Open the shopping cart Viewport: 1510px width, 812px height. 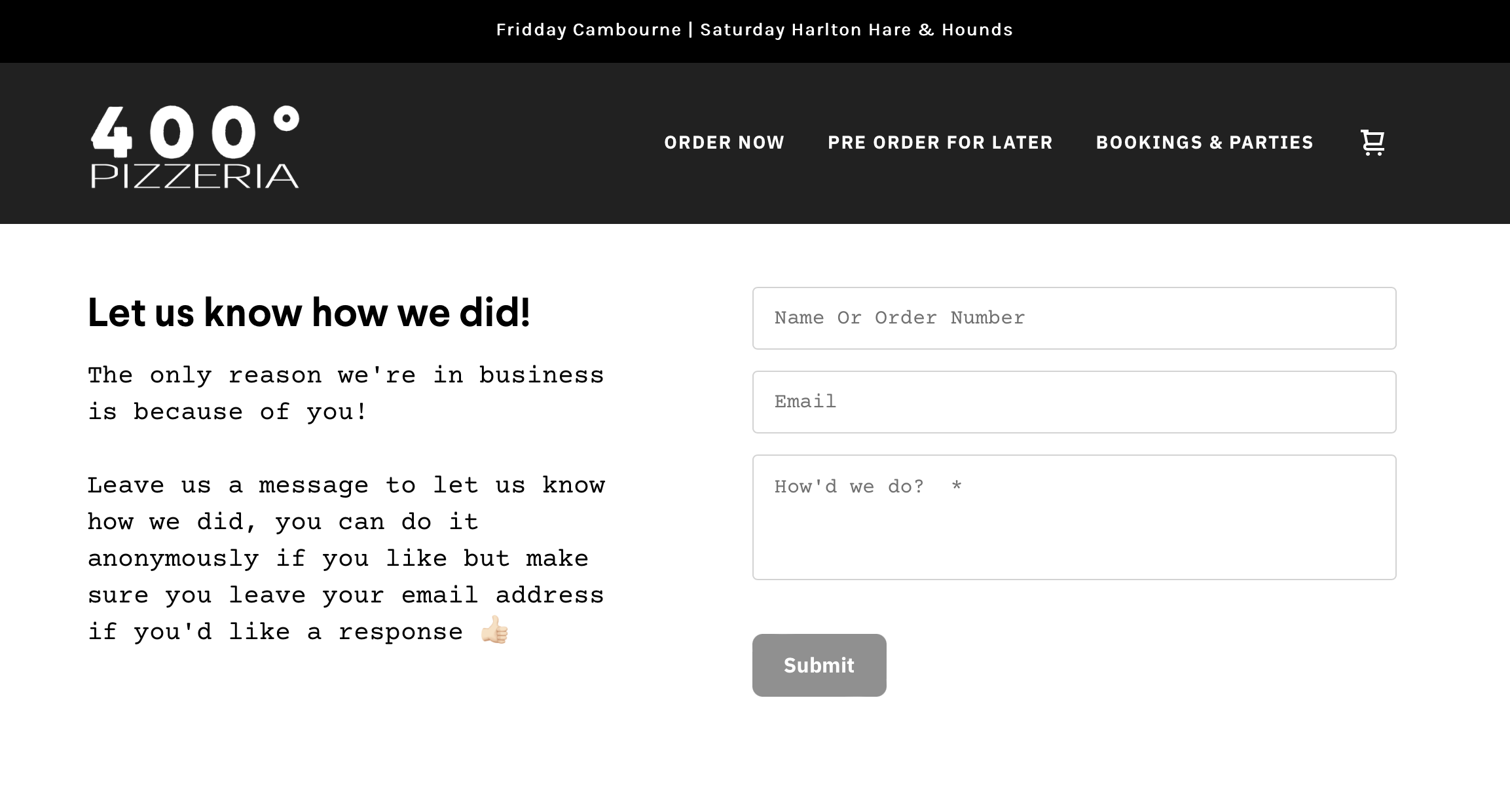coord(1372,142)
